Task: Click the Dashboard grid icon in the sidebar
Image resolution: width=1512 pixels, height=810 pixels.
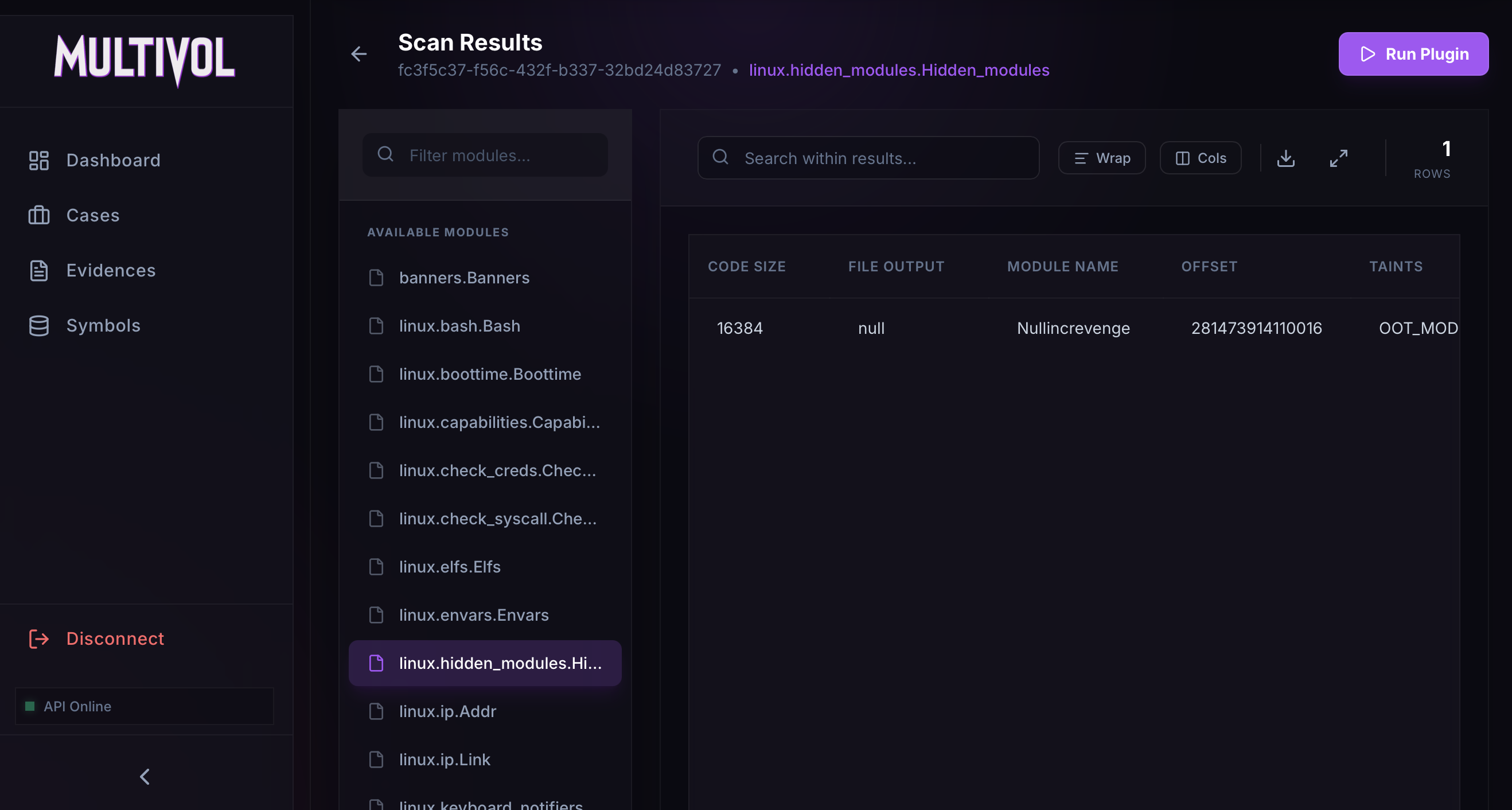Action: pyautogui.click(x=39, y=160)
